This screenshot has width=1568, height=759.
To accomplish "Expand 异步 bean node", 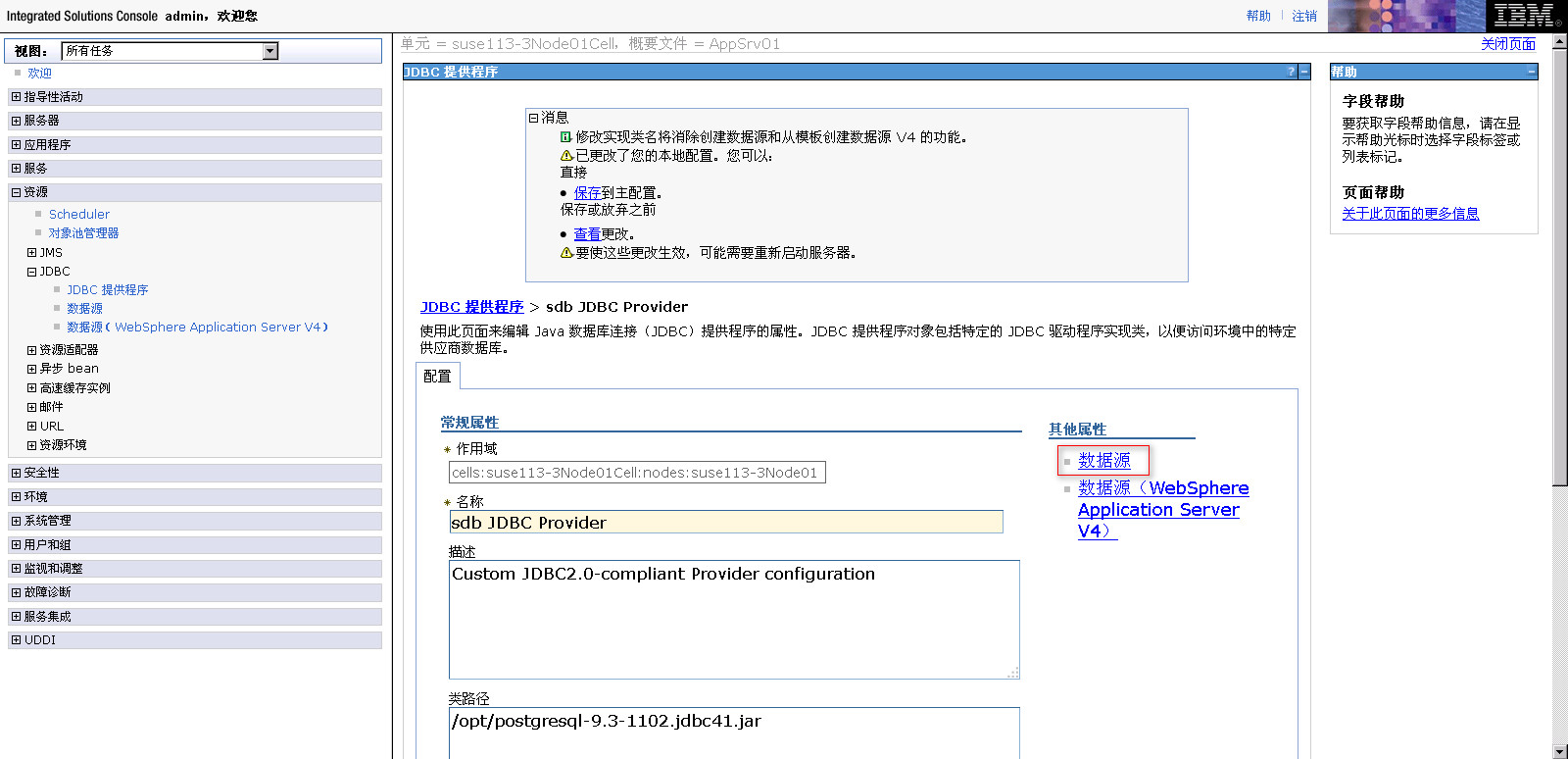I will point(31,369).
